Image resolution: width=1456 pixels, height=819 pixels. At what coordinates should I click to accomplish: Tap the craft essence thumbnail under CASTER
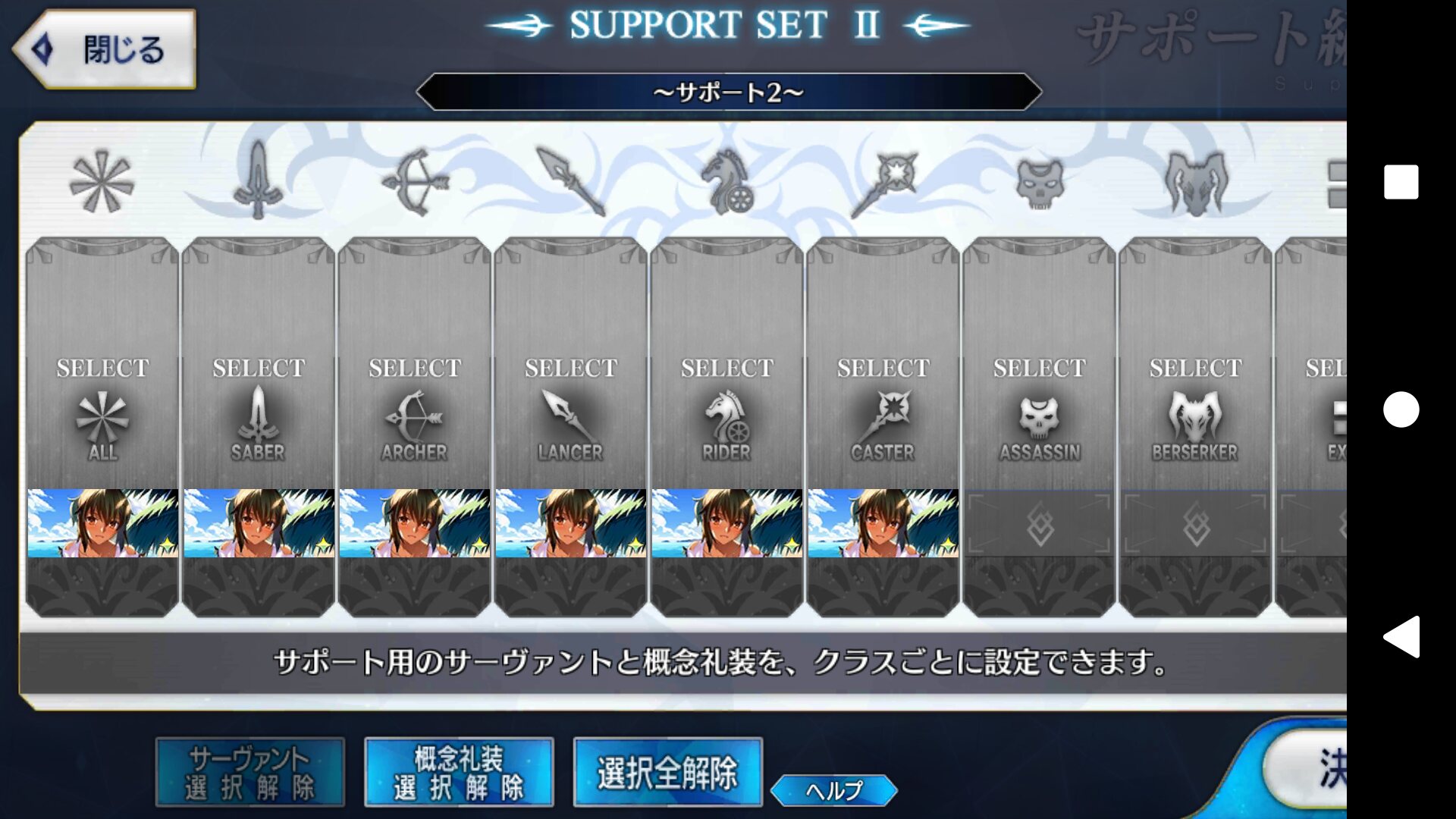pyautogui.click(x=883, y=523)
